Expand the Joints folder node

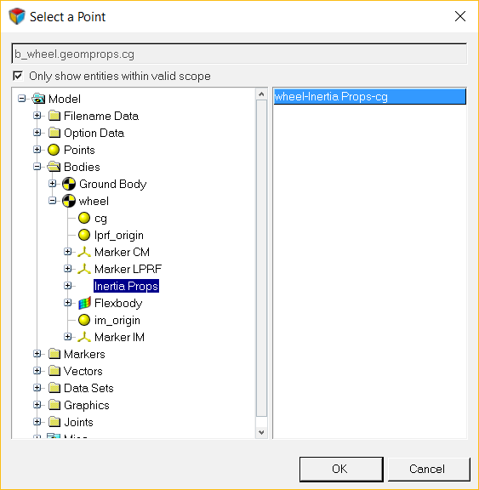(37, 422)
